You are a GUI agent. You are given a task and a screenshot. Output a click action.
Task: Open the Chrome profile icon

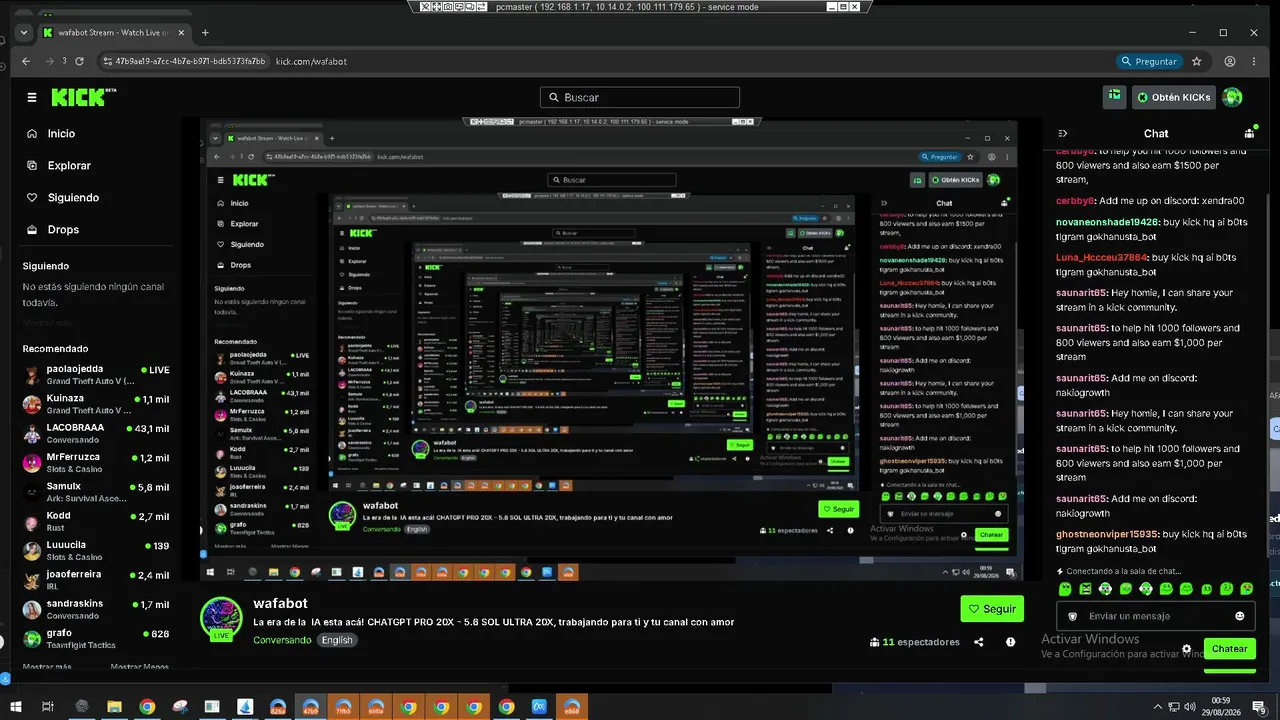[1228, 61]
